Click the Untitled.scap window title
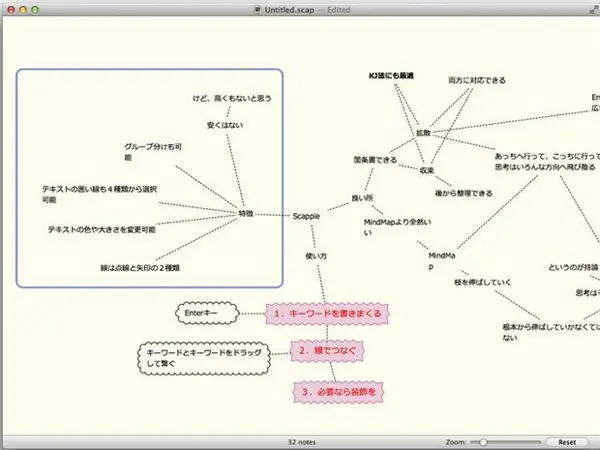 pos(289,10)
